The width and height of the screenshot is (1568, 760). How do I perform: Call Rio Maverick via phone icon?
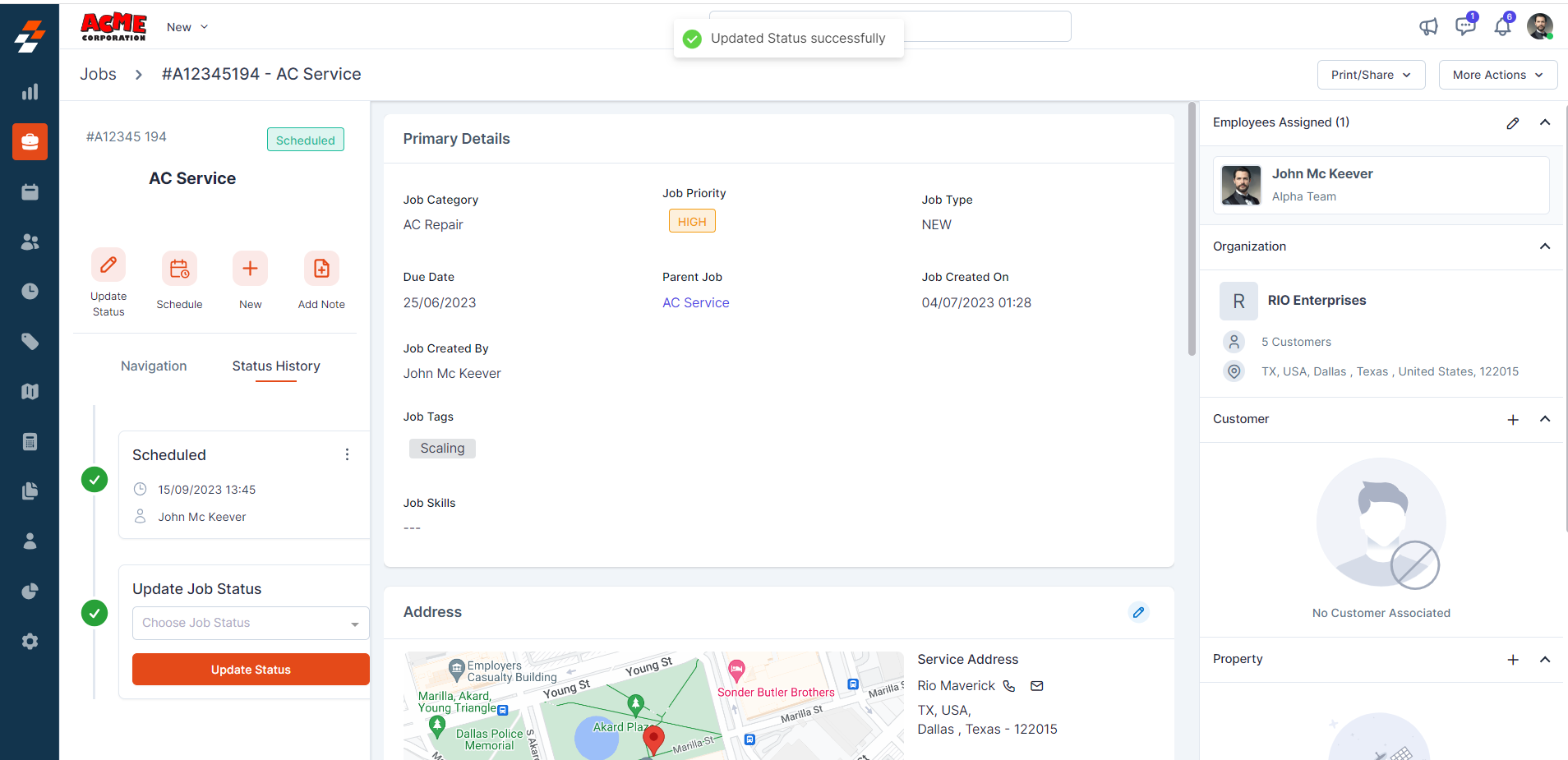[x=1009, y=686]
